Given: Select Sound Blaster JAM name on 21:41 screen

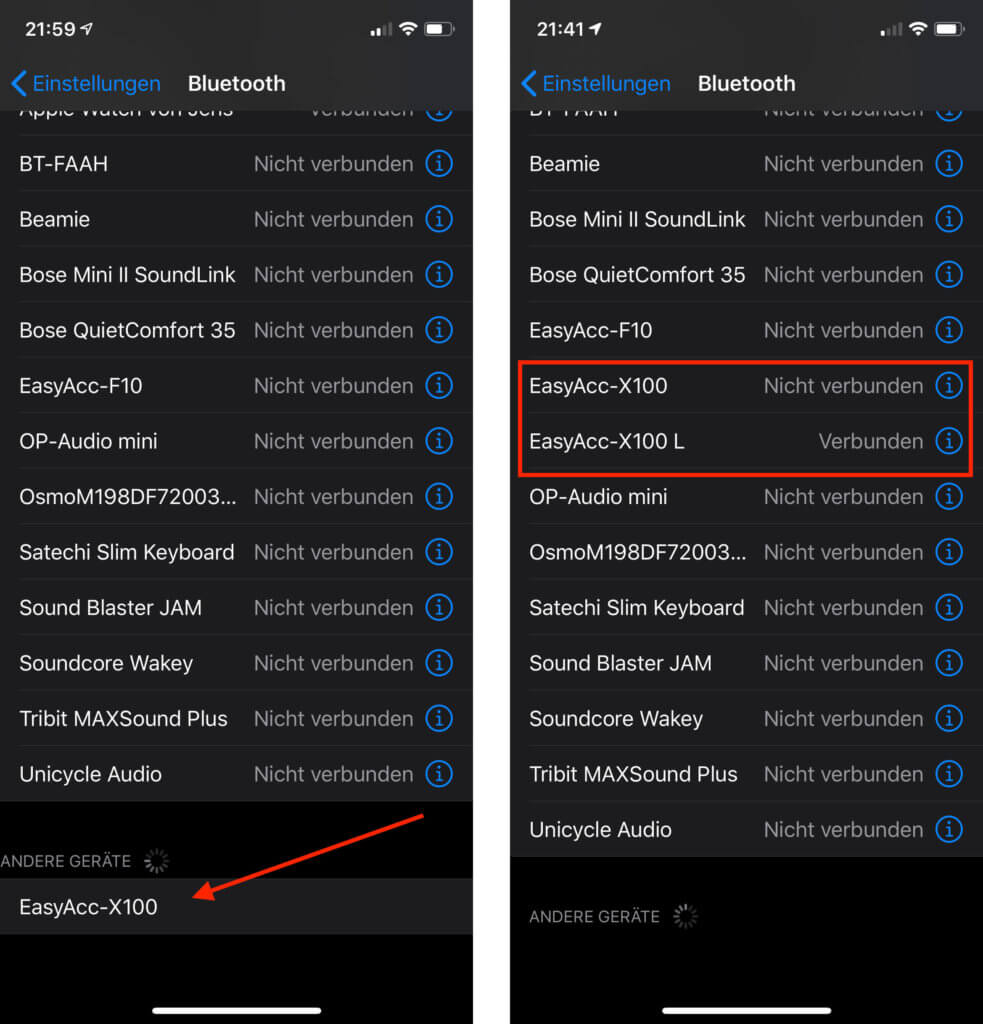Looking at the screenshot, I should point(620,664).
